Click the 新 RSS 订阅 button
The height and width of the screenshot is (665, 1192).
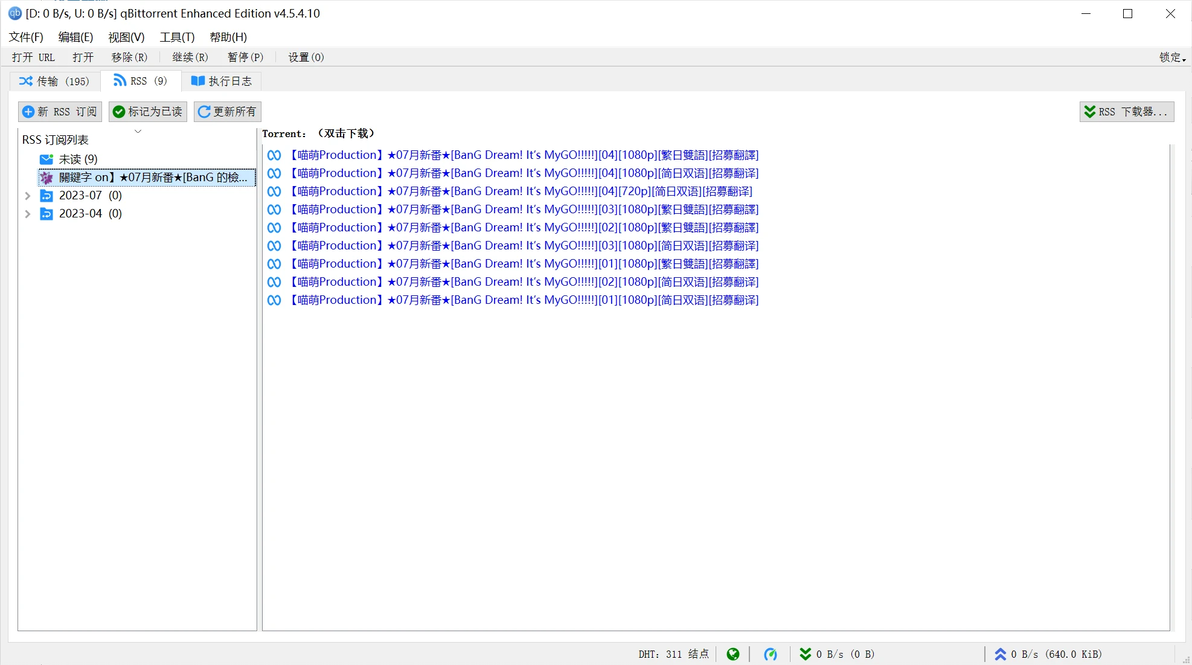tap(60, 112)
